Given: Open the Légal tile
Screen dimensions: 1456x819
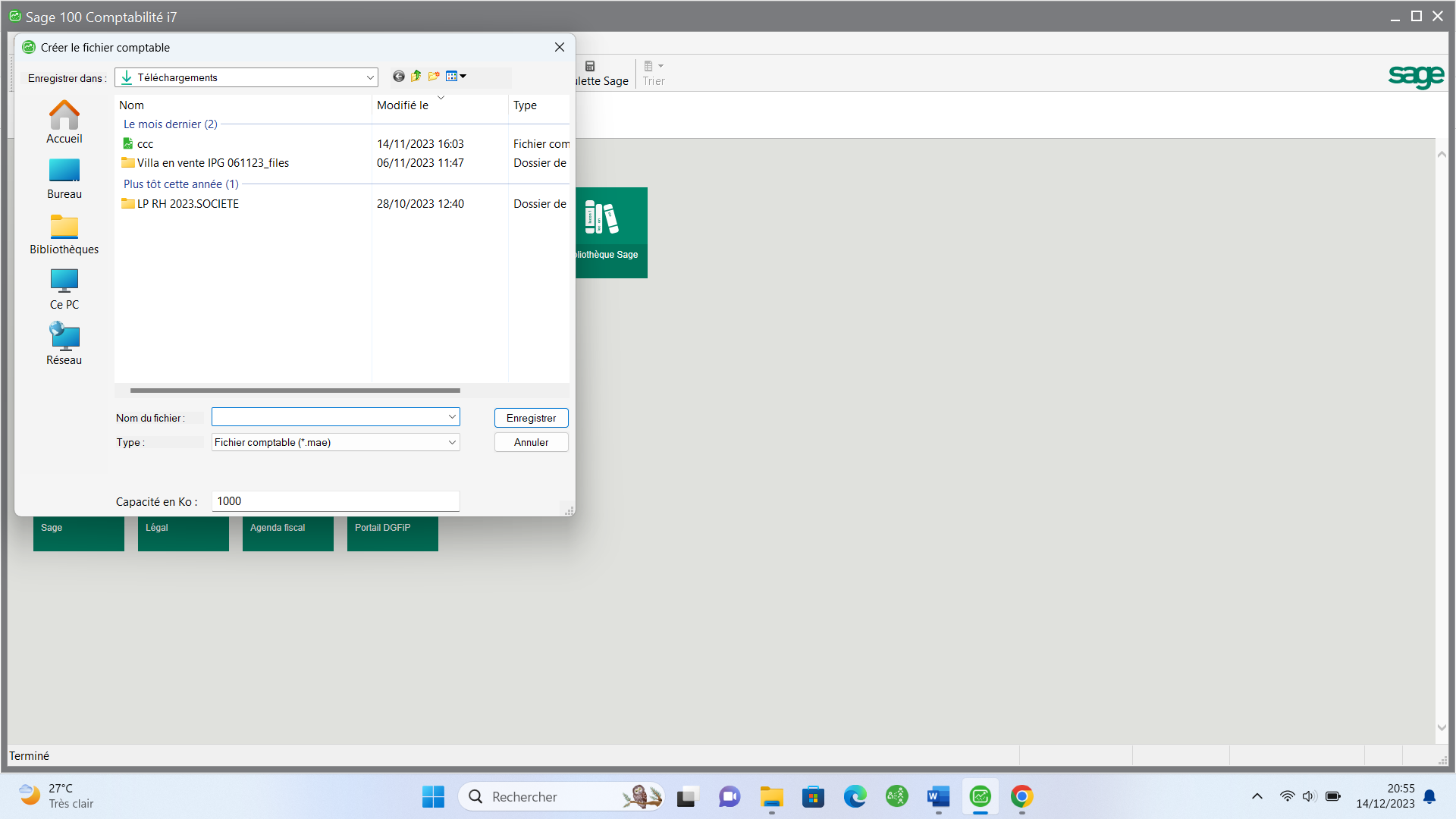Looking at the screenshot, I should coord(184,534).
